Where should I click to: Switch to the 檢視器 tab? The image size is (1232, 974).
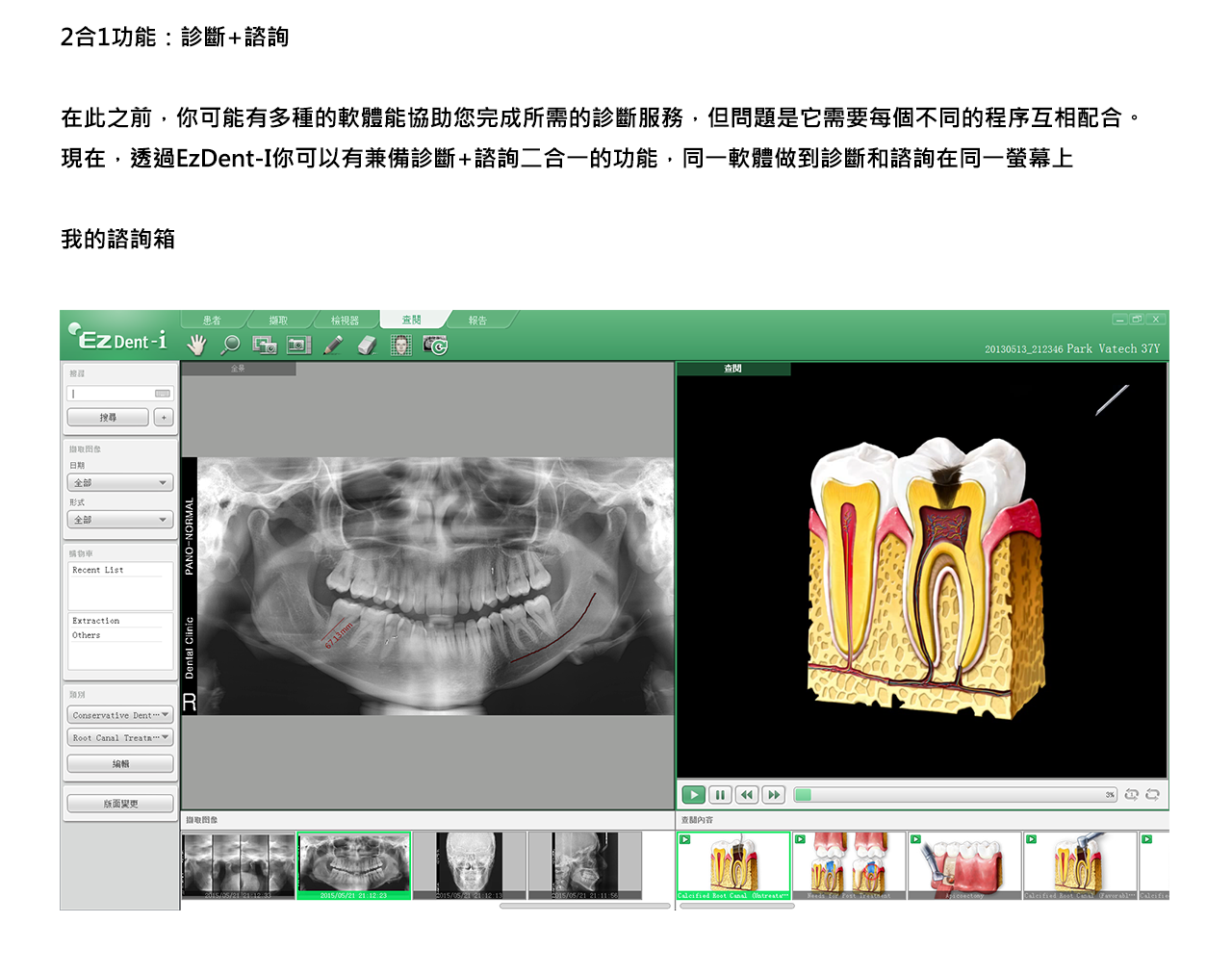coord(345,320)
